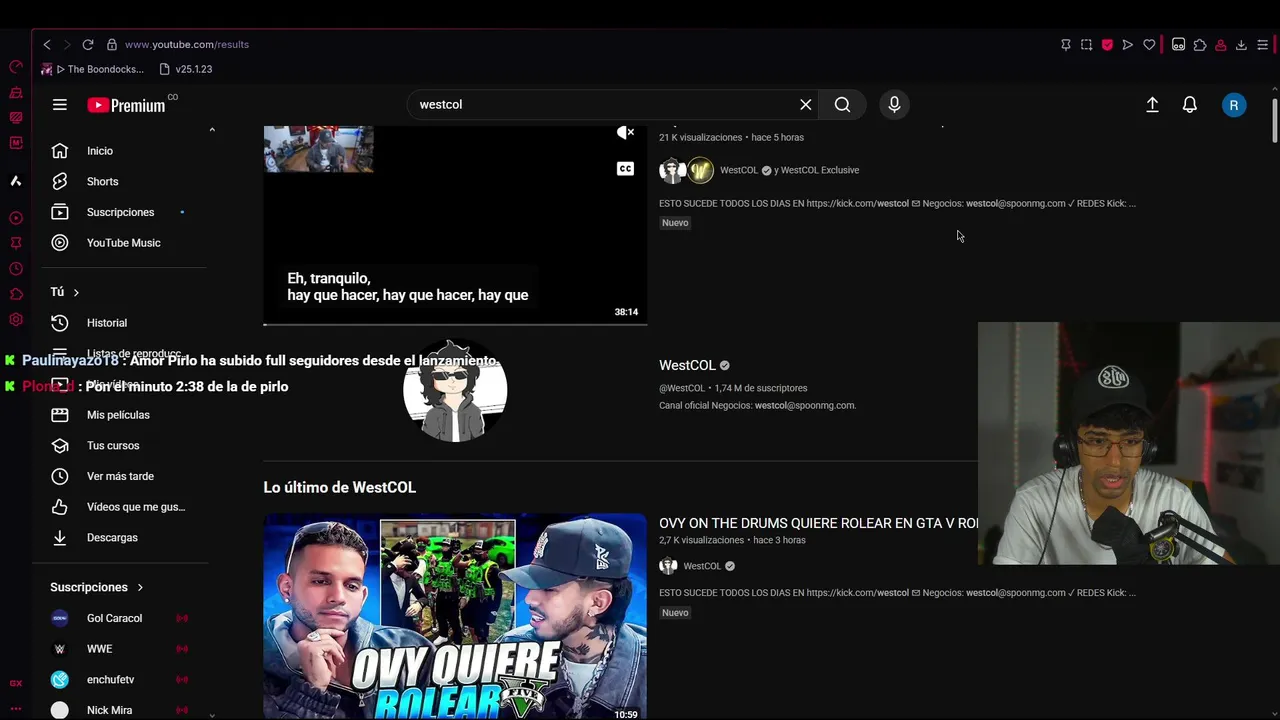Start voice search with microphone icon
The height and width of the screenshot is (720, 1280).
pyautogui.click(x=894, y=105)
